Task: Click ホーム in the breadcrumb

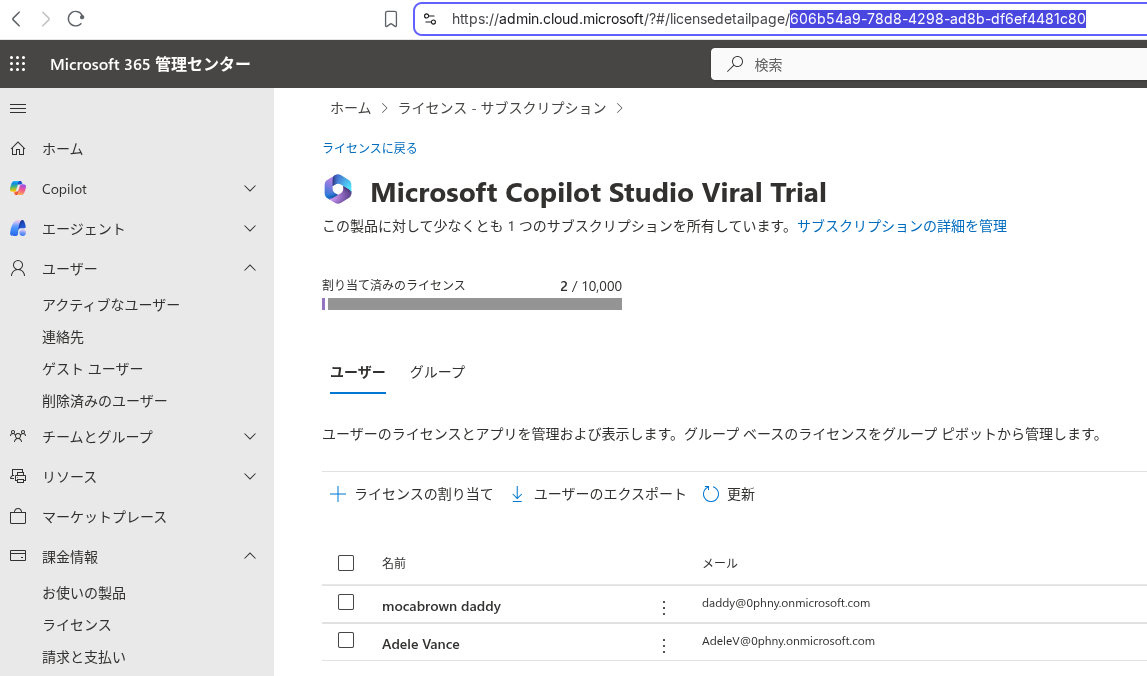Action: [x=350, y=108]
